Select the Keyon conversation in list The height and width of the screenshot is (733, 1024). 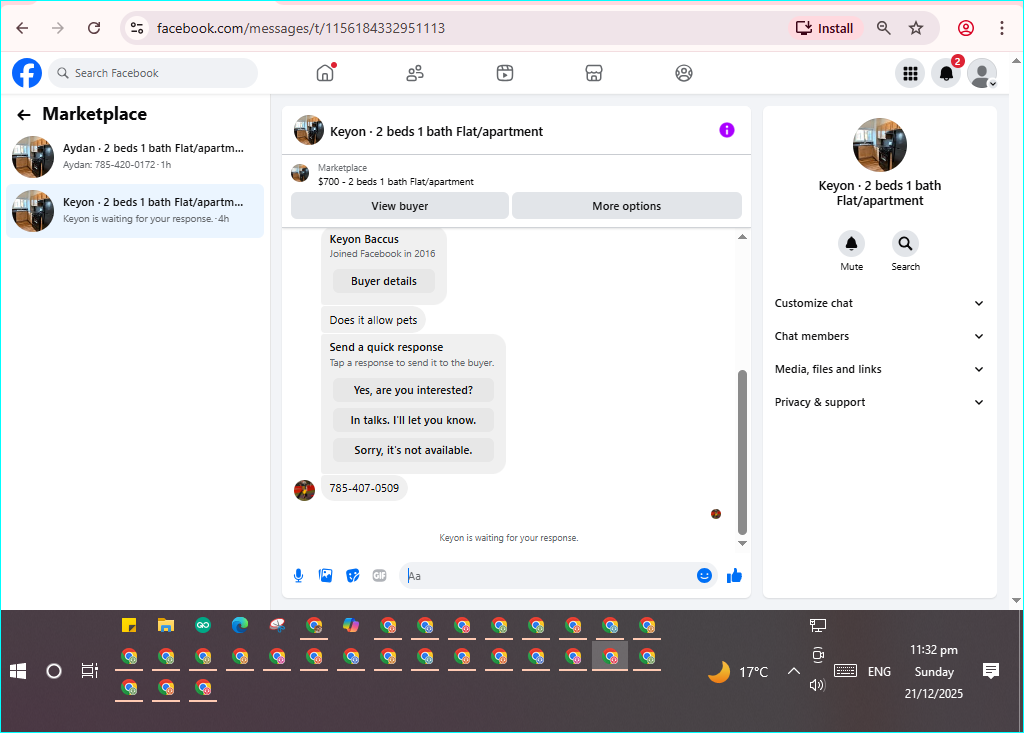click(135, 211)
